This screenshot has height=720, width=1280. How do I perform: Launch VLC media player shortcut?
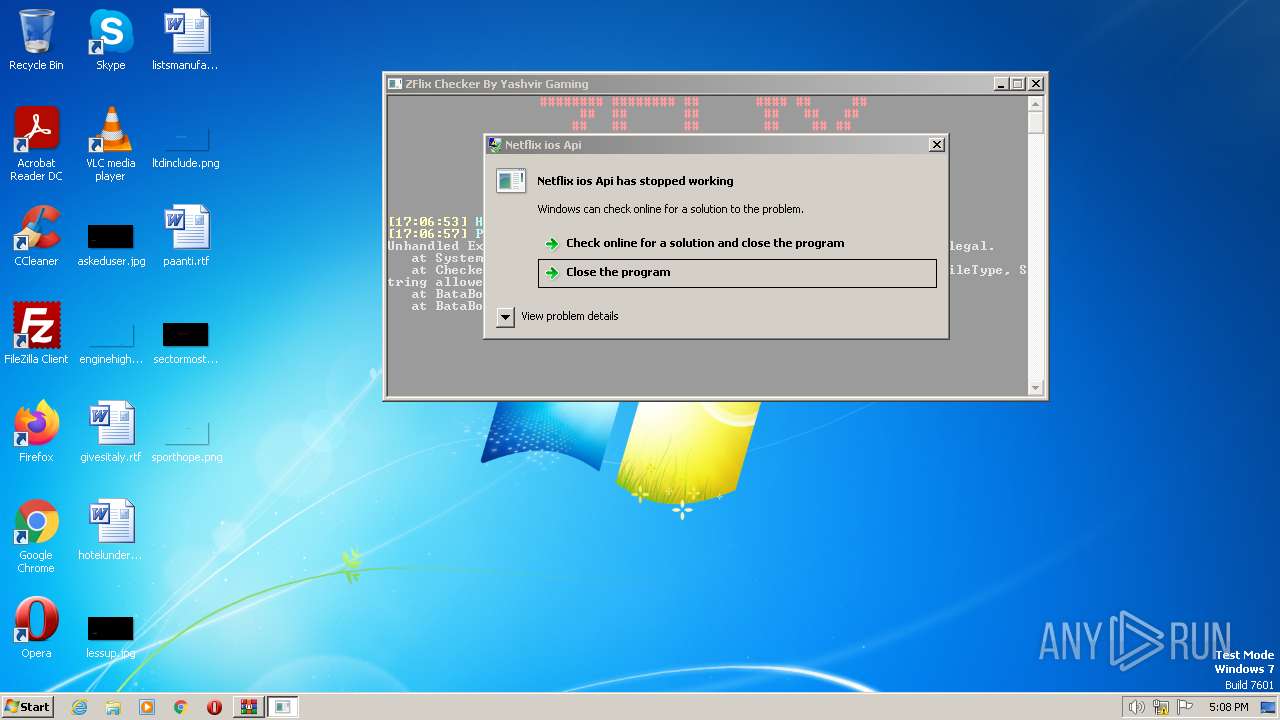click(110, 145)
